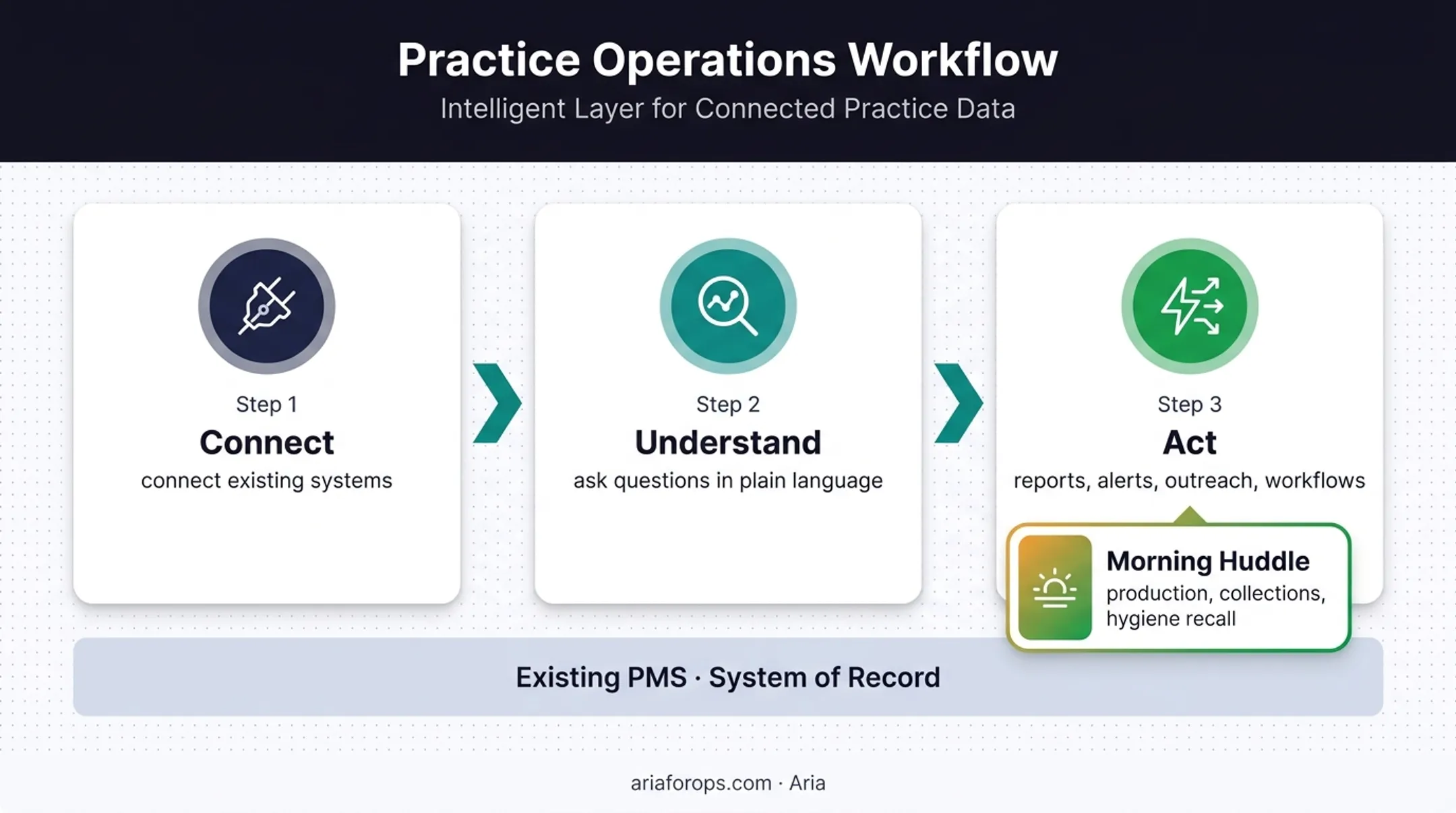The height and width of the screenshot is (813, 1456).
Task: Click reports, alerts, outreach, workflows text
Action: [1190, 481]
